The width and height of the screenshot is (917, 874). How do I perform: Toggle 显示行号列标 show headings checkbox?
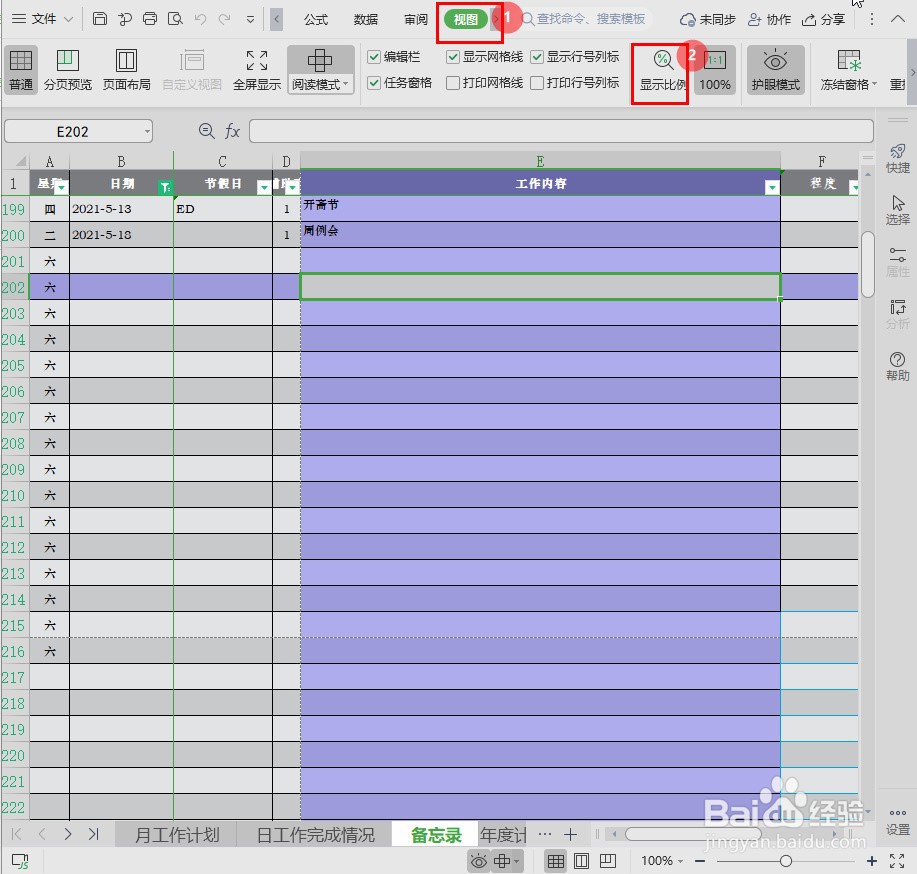click(537, 57)
